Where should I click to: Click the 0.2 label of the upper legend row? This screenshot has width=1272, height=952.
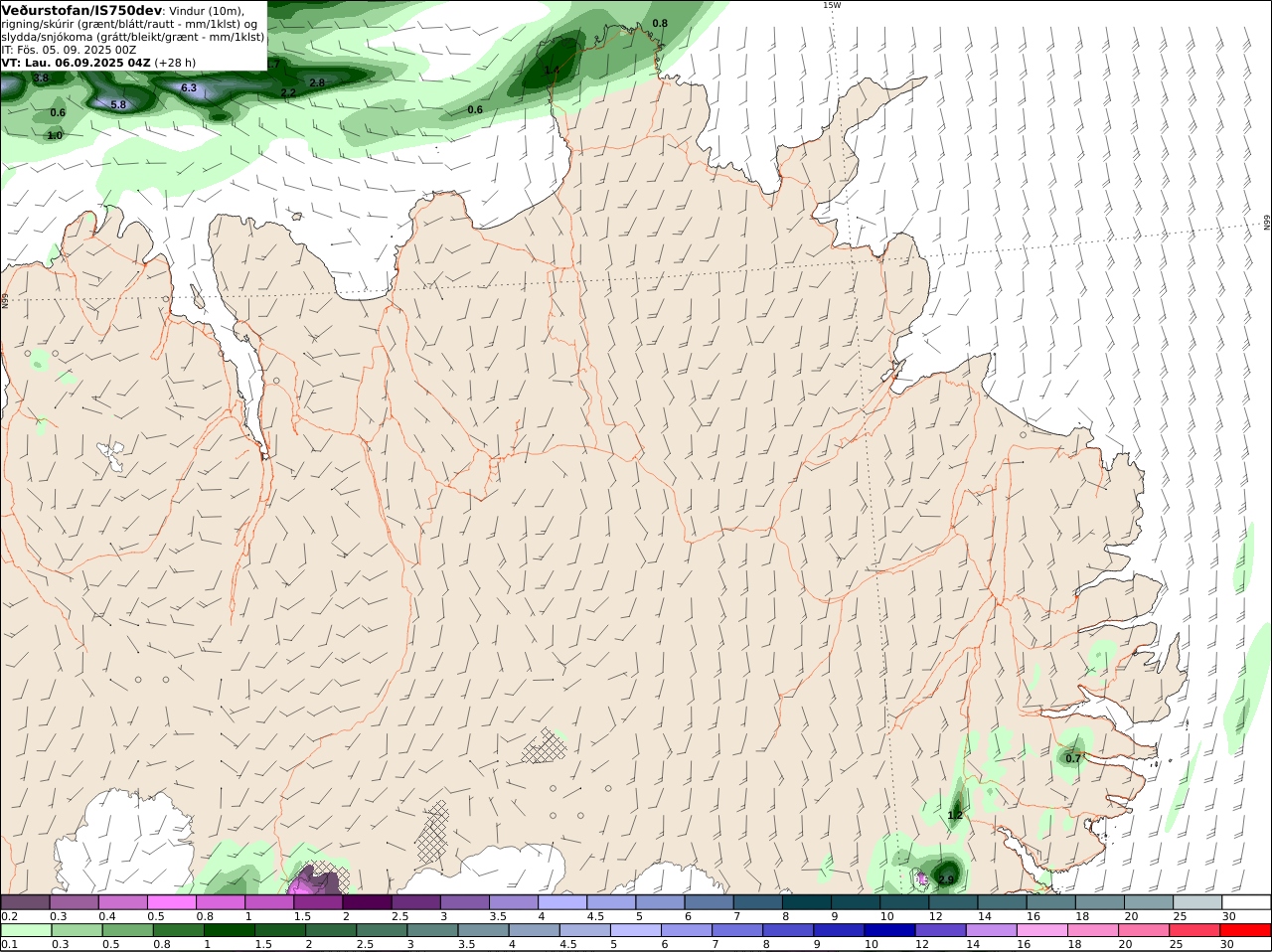pos(9,916)
